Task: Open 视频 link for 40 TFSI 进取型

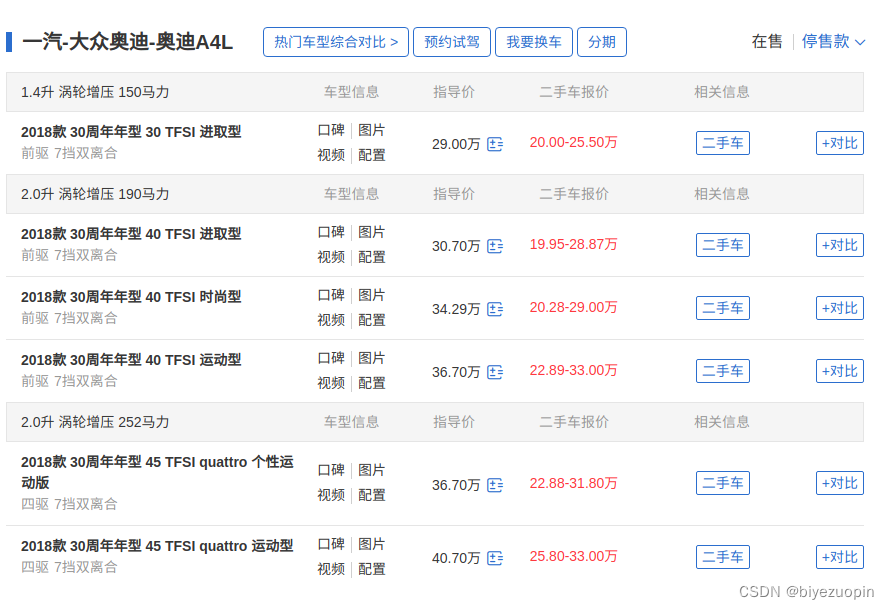Action: (331, 257)
